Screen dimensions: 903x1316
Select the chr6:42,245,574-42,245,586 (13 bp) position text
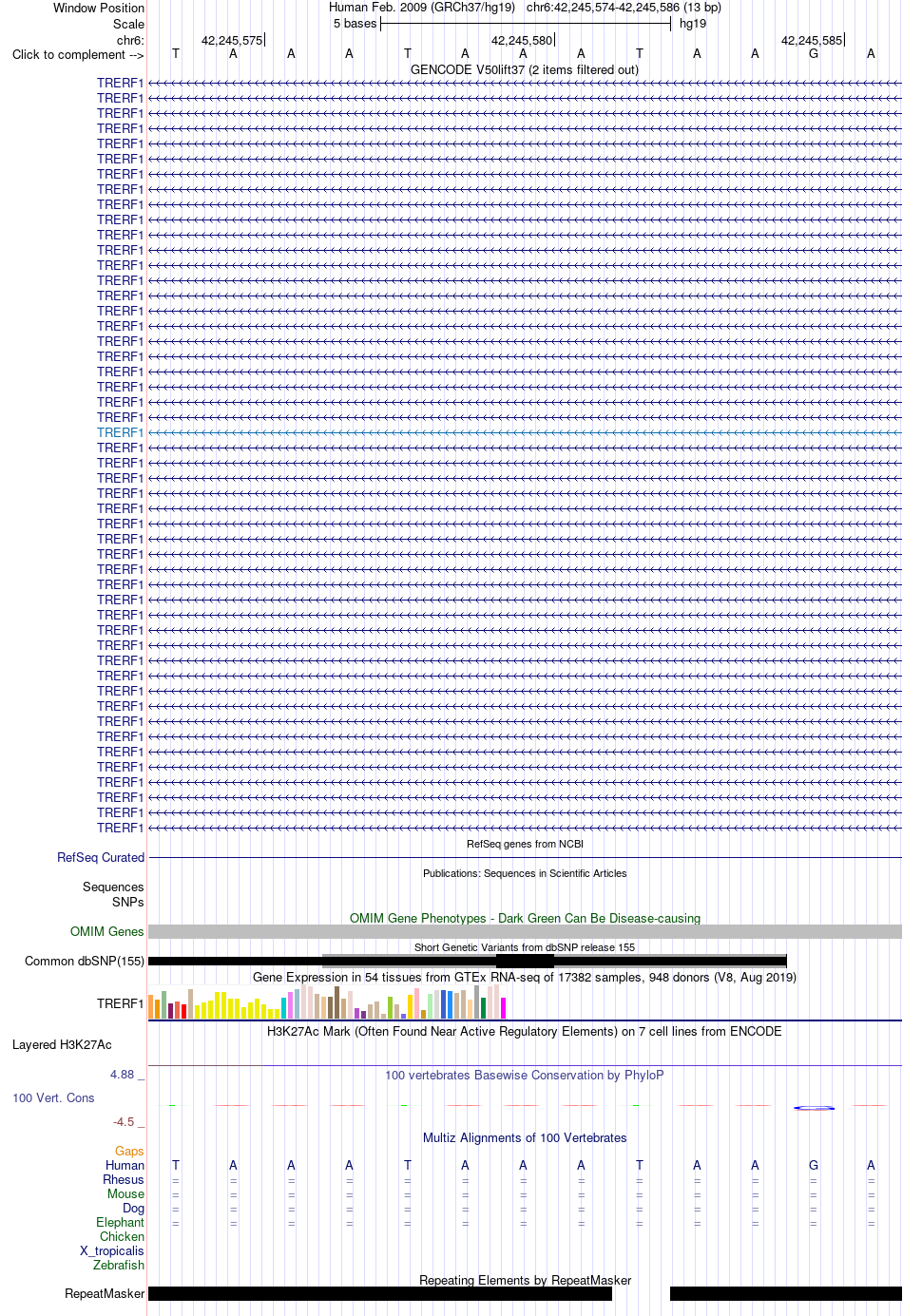624,7
